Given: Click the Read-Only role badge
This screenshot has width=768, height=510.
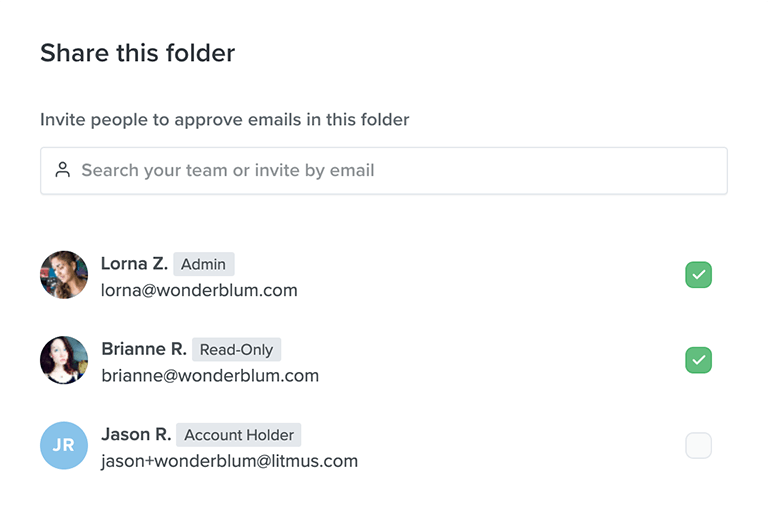Looking at the screenshot, I should click(x=237, y=349).
